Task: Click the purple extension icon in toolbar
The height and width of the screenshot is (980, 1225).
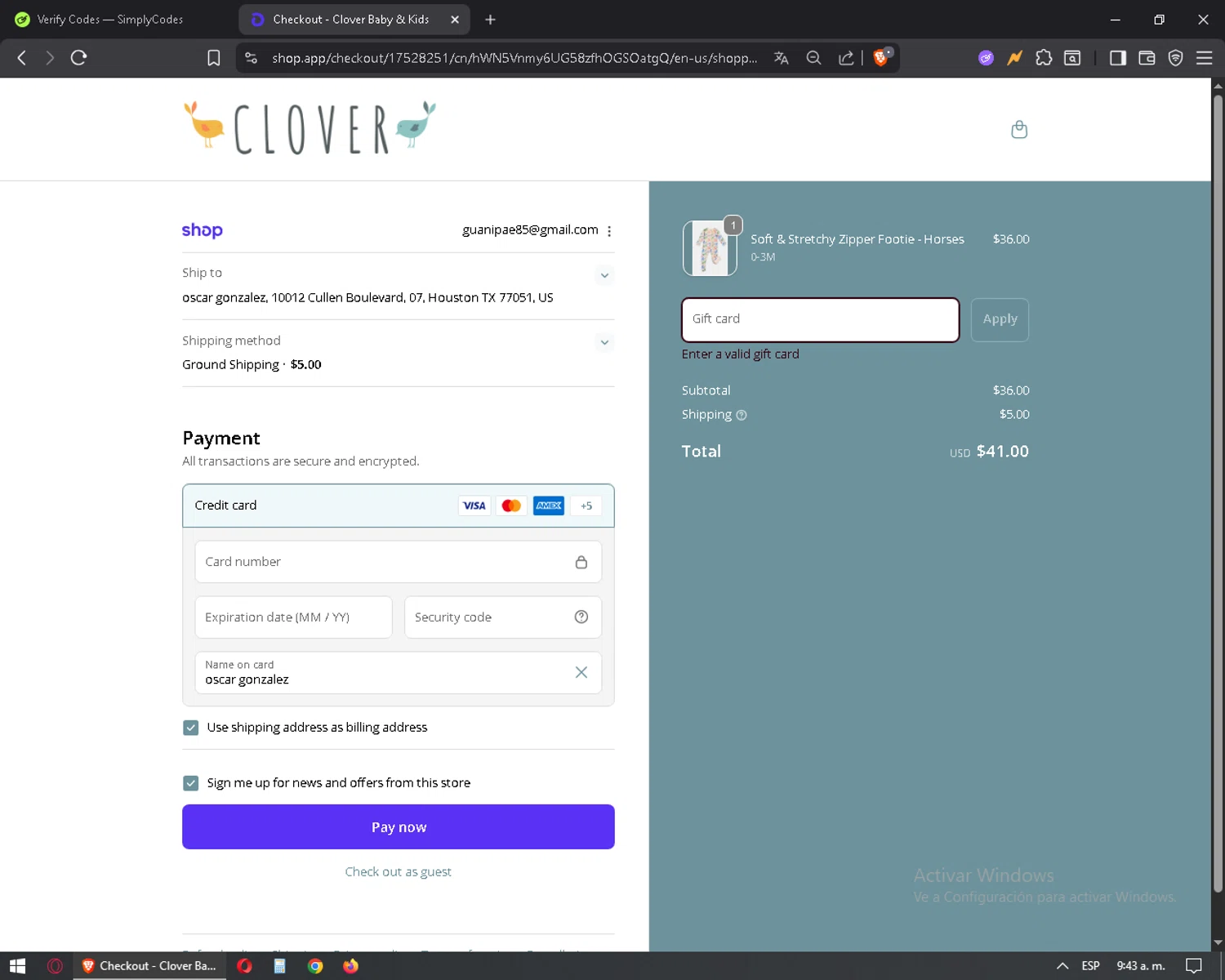Action: 987,57
